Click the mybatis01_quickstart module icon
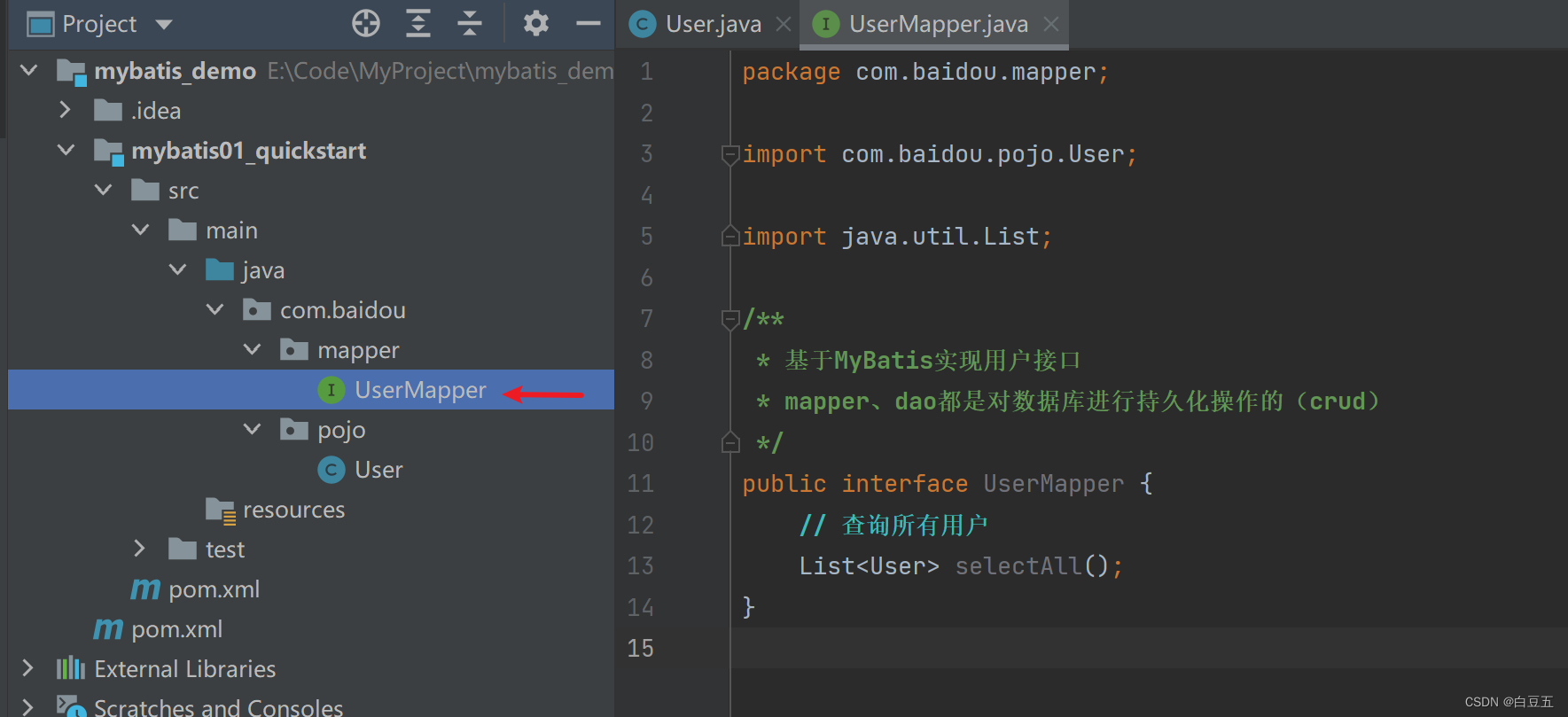Viewport: 1568px width, 717px height. coord(108,151)
